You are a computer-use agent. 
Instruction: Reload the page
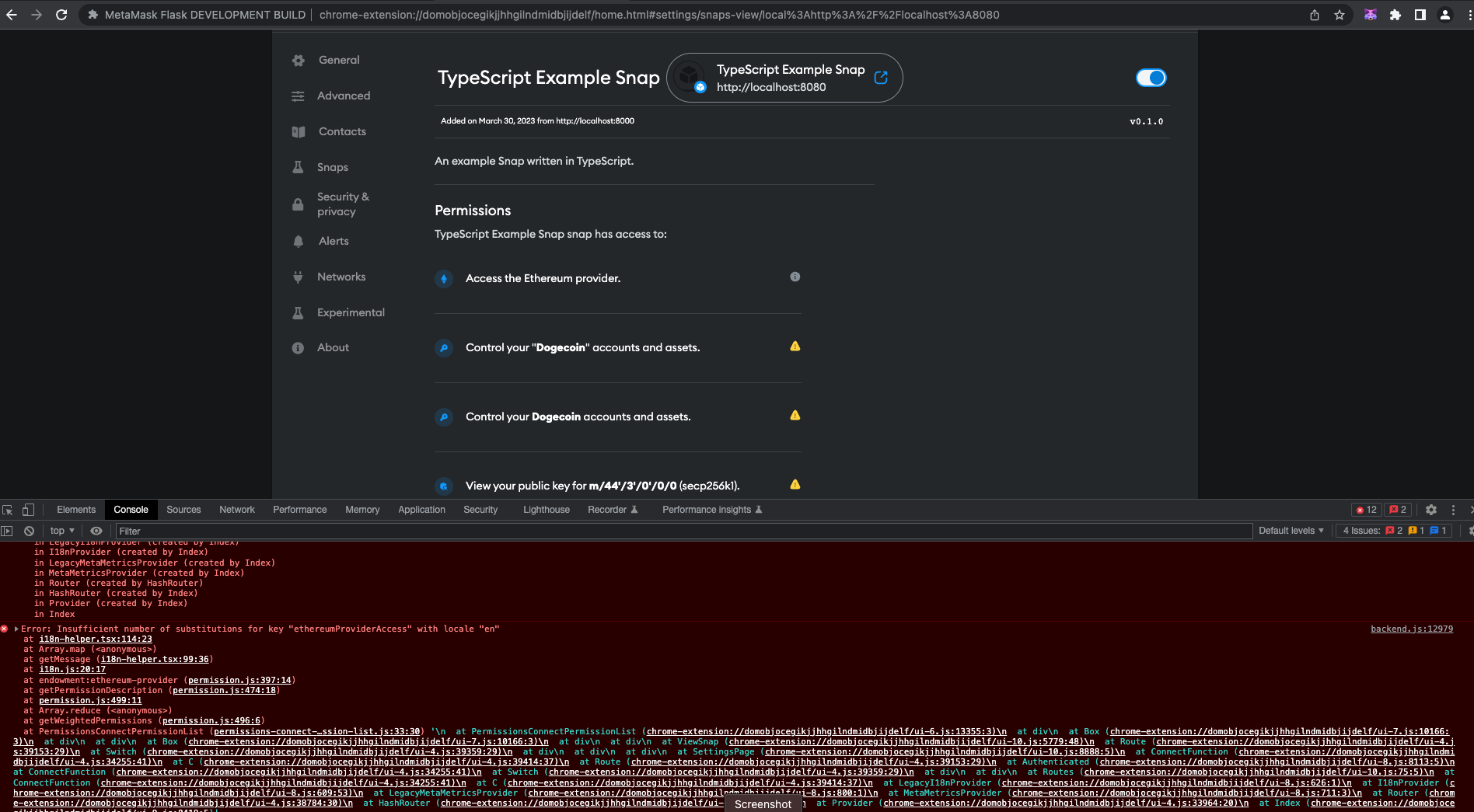(61, 15)
